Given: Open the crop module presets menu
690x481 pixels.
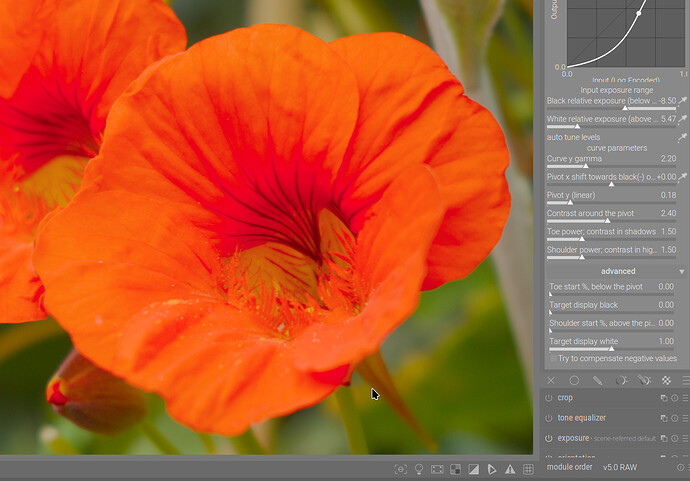Looking at the screenshot, I should tap(685, 398).
